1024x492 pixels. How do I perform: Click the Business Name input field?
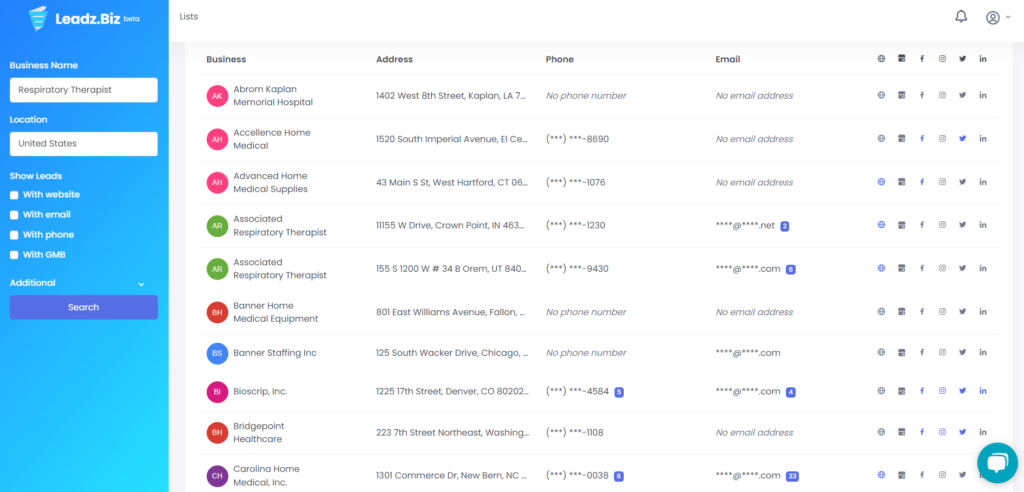tap(84, 90)
